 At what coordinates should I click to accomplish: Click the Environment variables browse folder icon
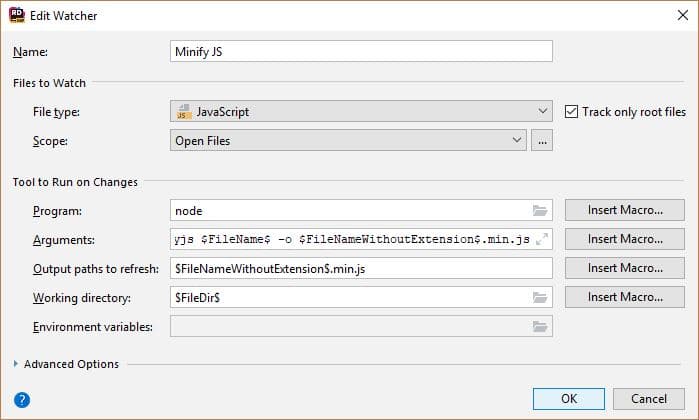540,326
